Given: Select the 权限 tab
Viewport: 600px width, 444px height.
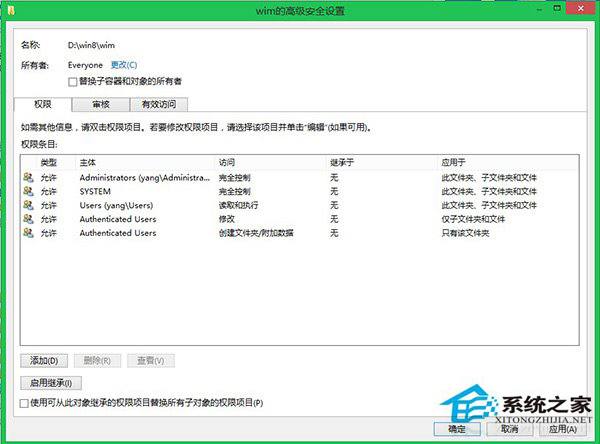Looking at the screenshot, I should coord(42,104).
